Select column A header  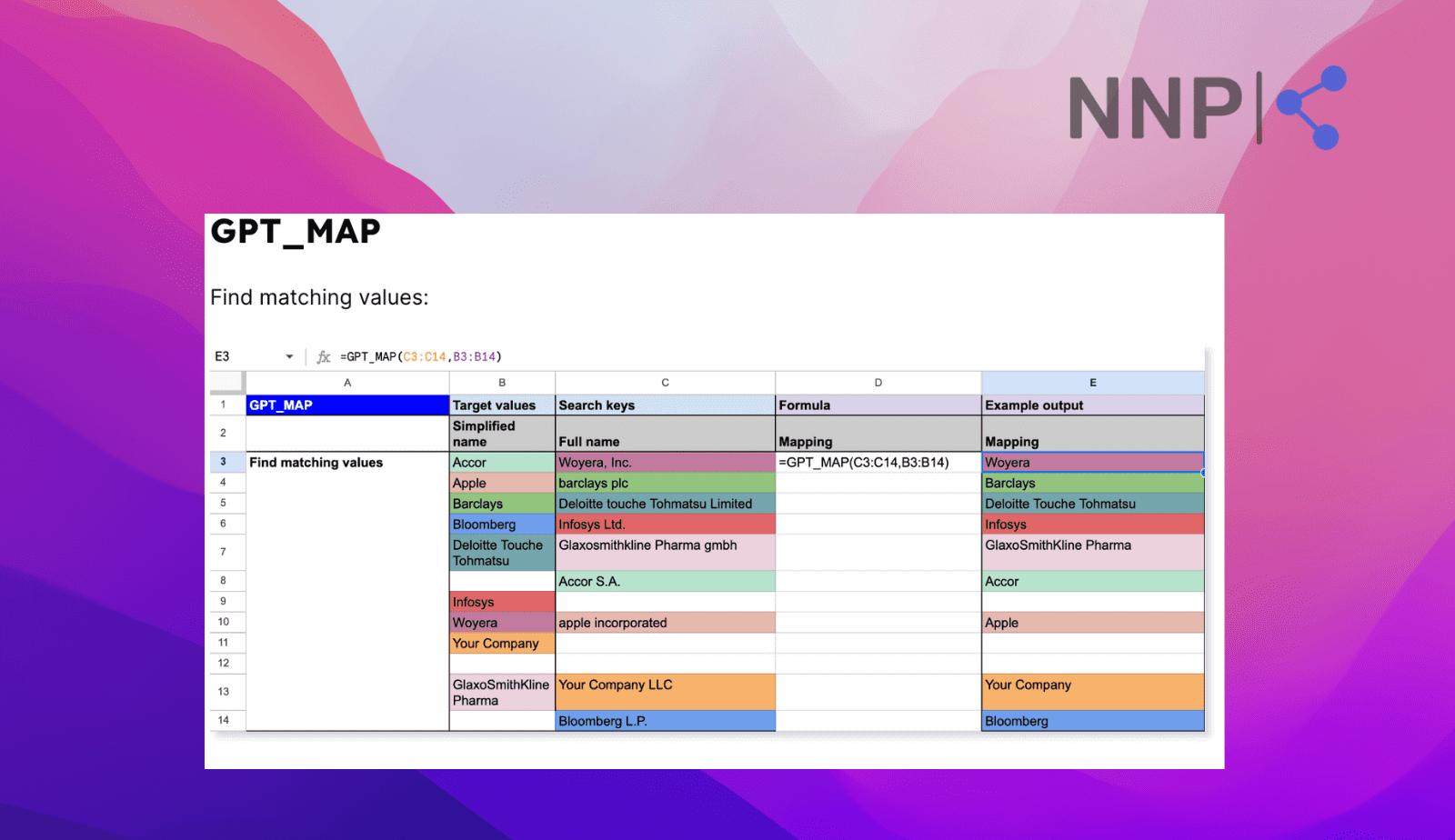[347, 383]
